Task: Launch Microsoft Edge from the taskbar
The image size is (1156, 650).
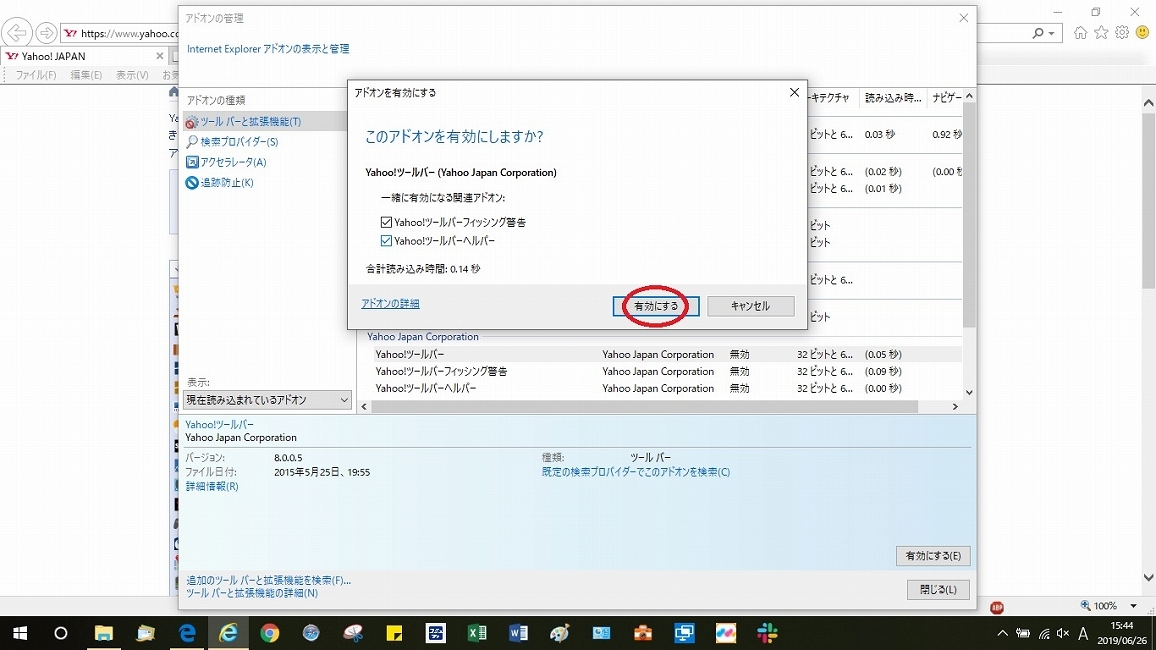Action: (x=187, y=633)
